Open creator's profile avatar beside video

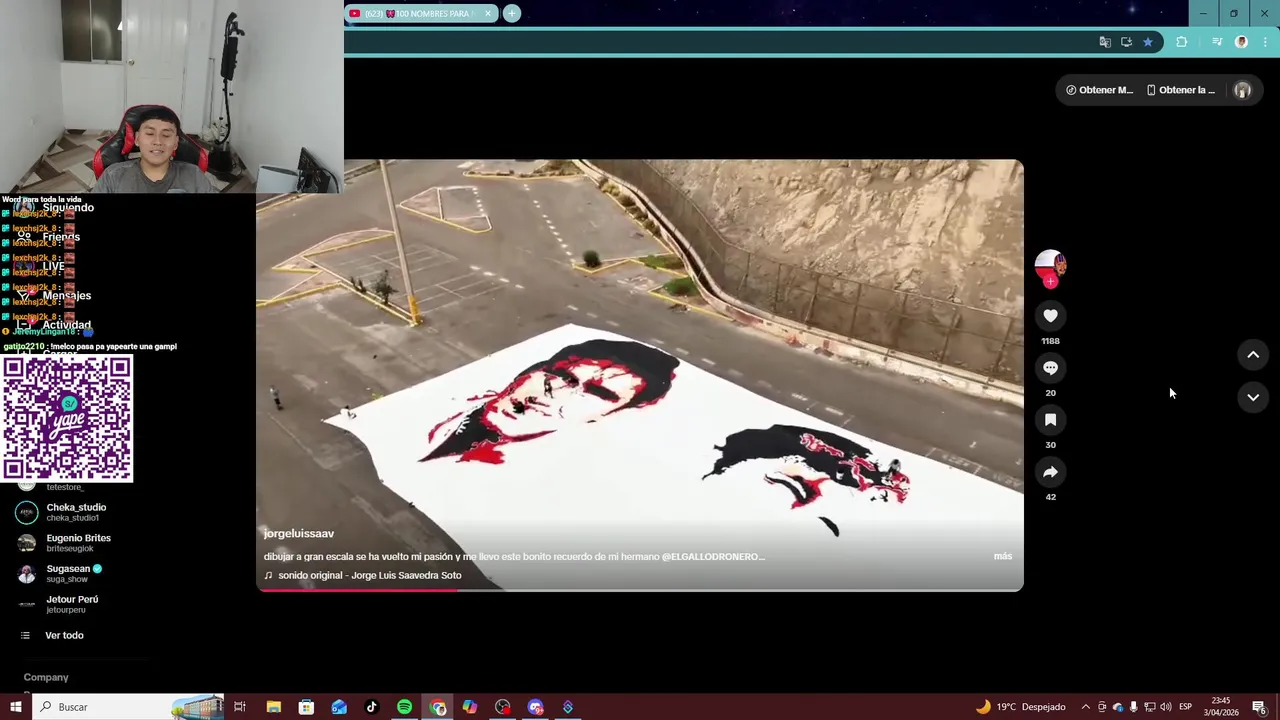pos(1050,266)
